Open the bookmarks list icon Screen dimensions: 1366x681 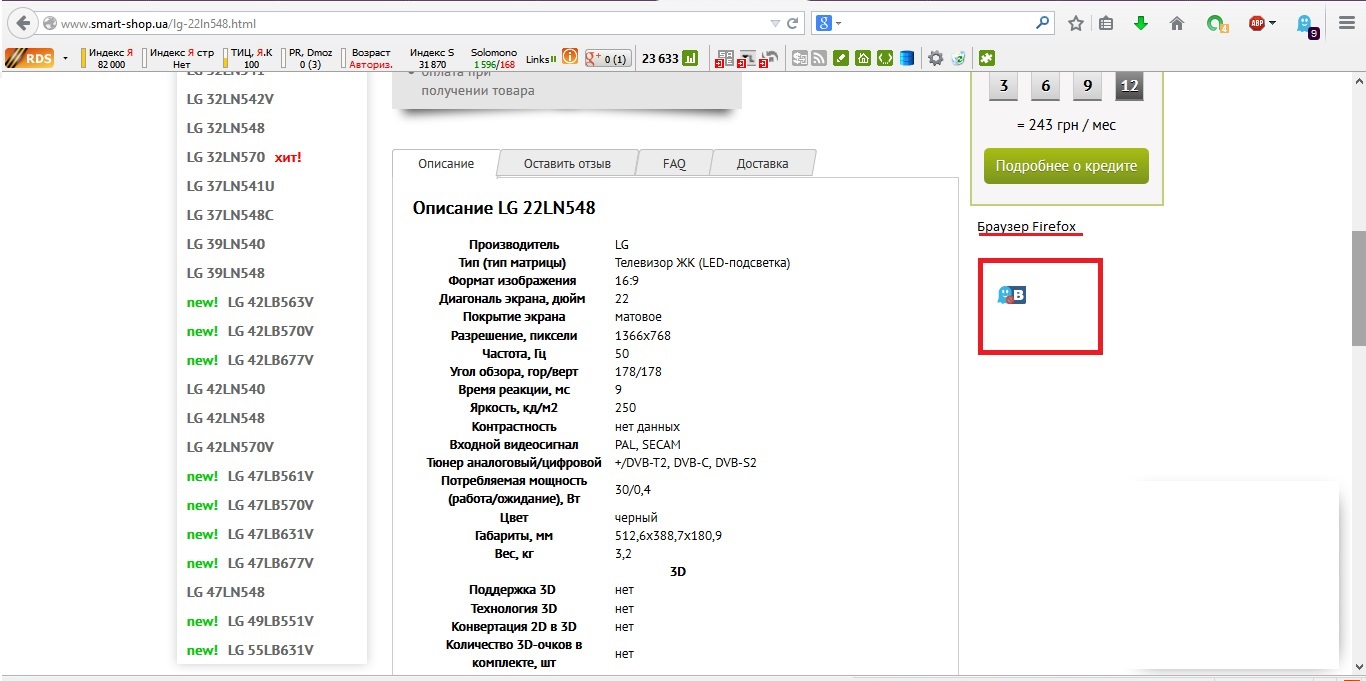pos(1106,23)
